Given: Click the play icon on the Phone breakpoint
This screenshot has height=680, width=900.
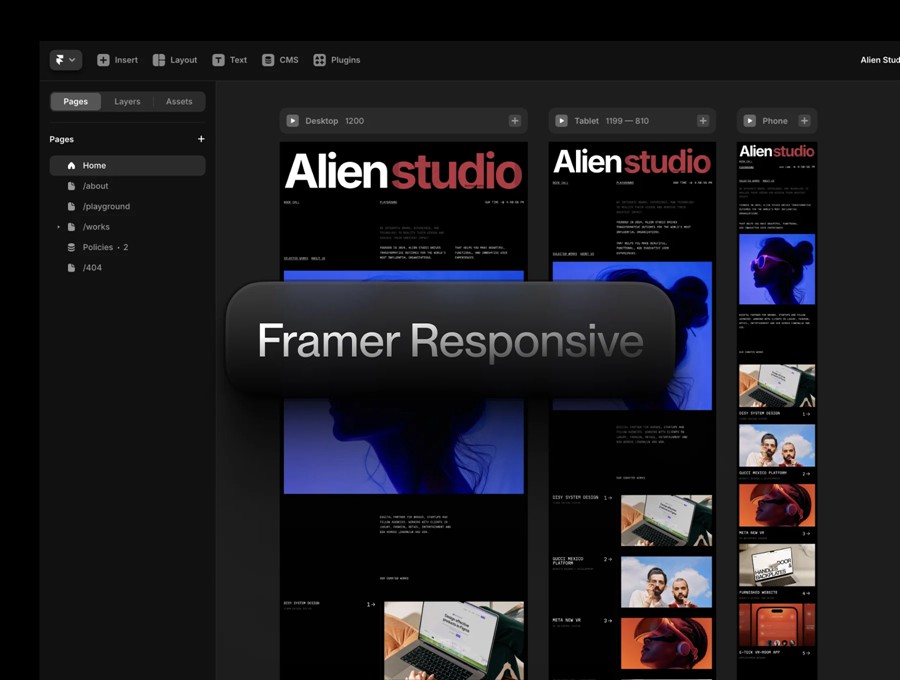Looking at the screenshot, I should click(749, 120).
